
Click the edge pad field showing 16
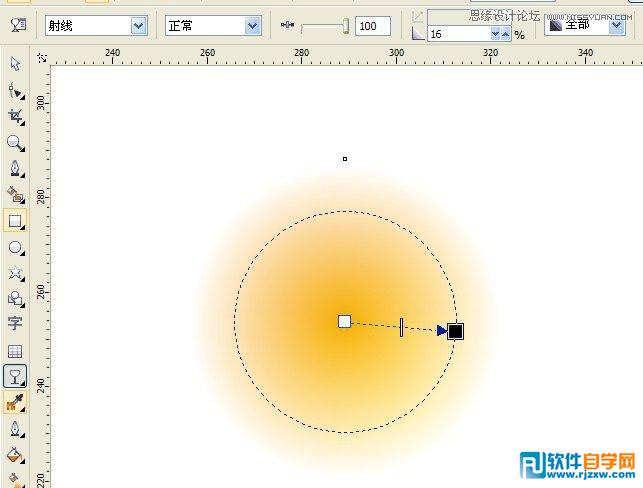point(459,34)
